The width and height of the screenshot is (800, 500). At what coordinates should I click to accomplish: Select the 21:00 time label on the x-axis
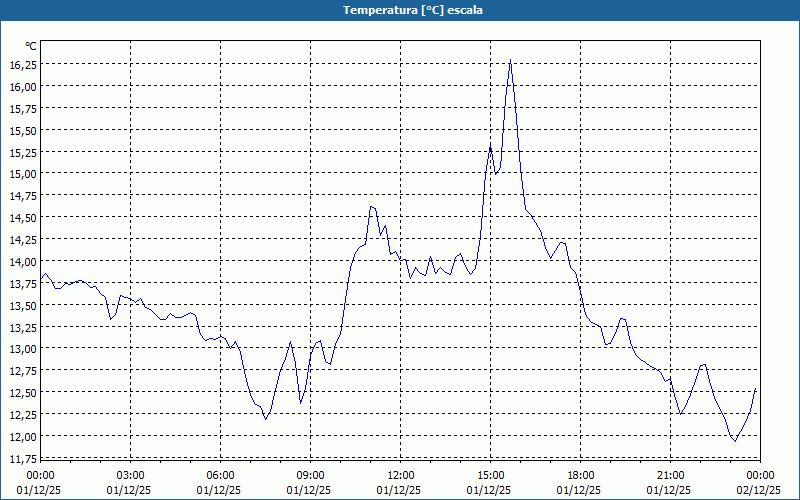click(670, 474)
